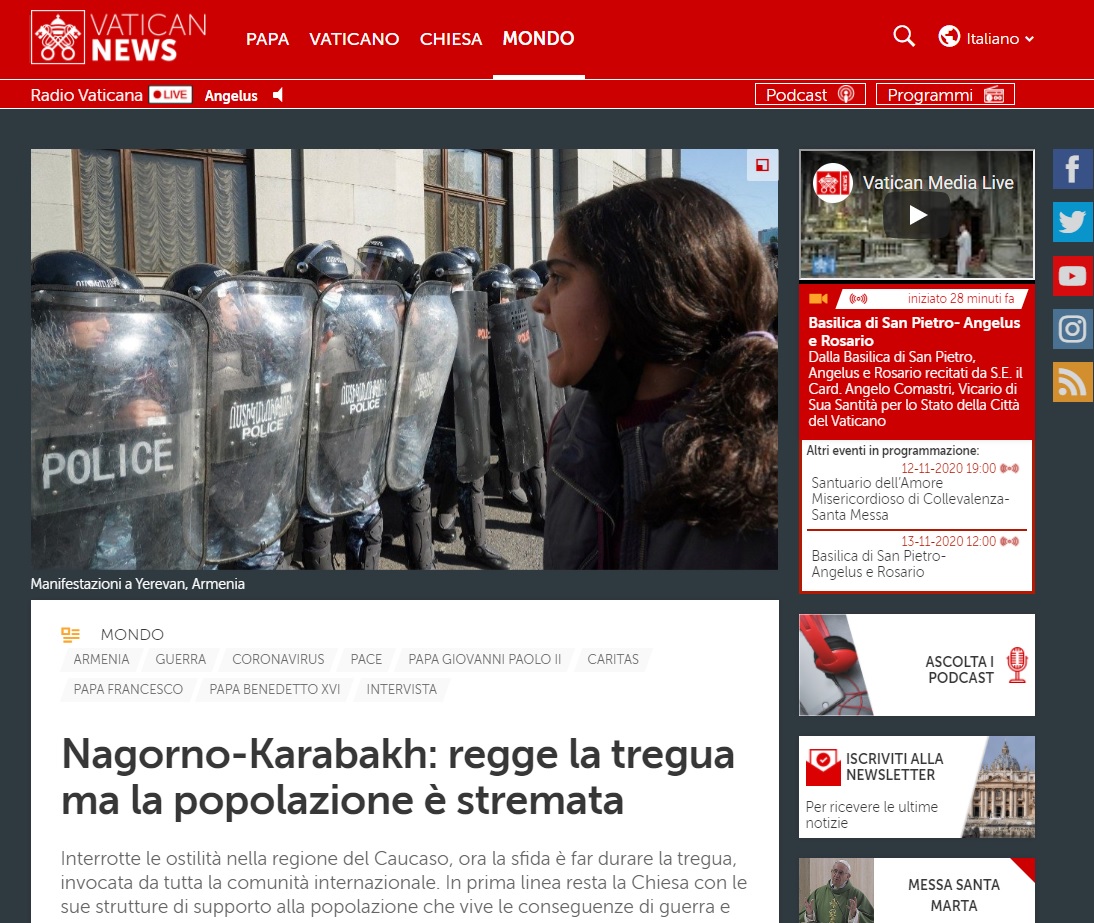Play the Vatican Media Live video

(917, 215)
